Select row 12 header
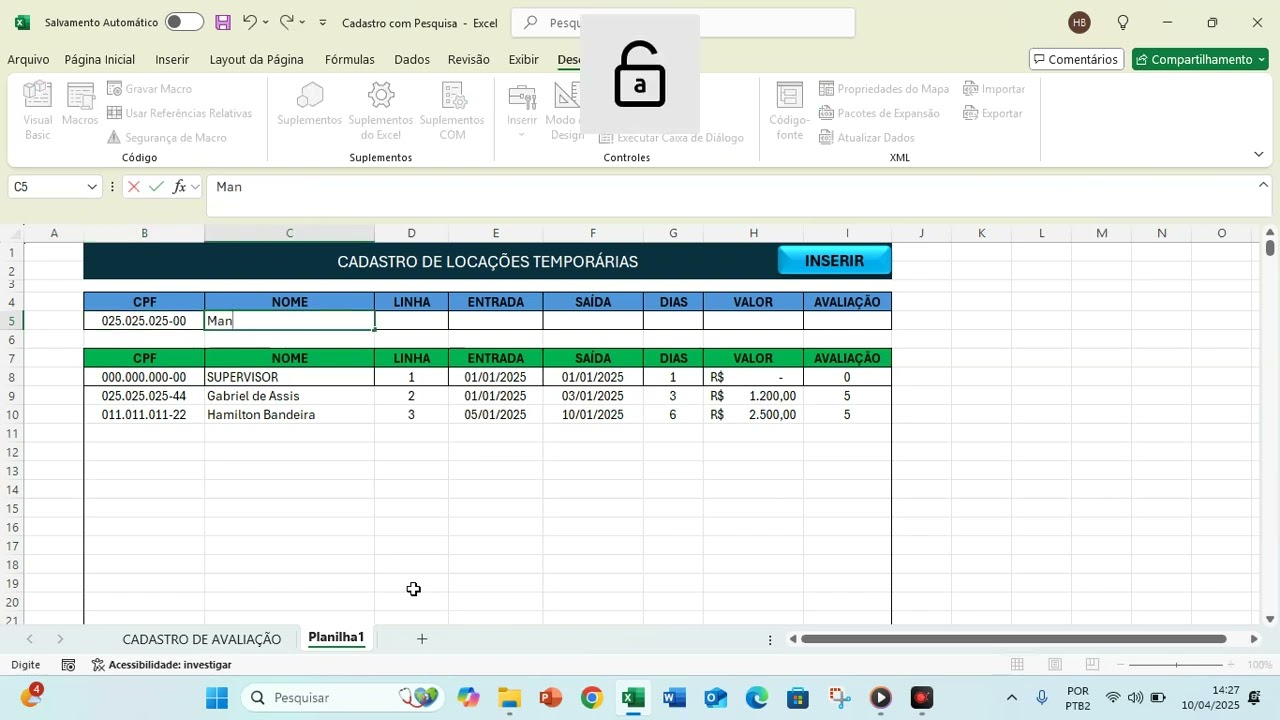This screenshot has width=1280, height=720. pyautogui.click(x=12, y=452)
